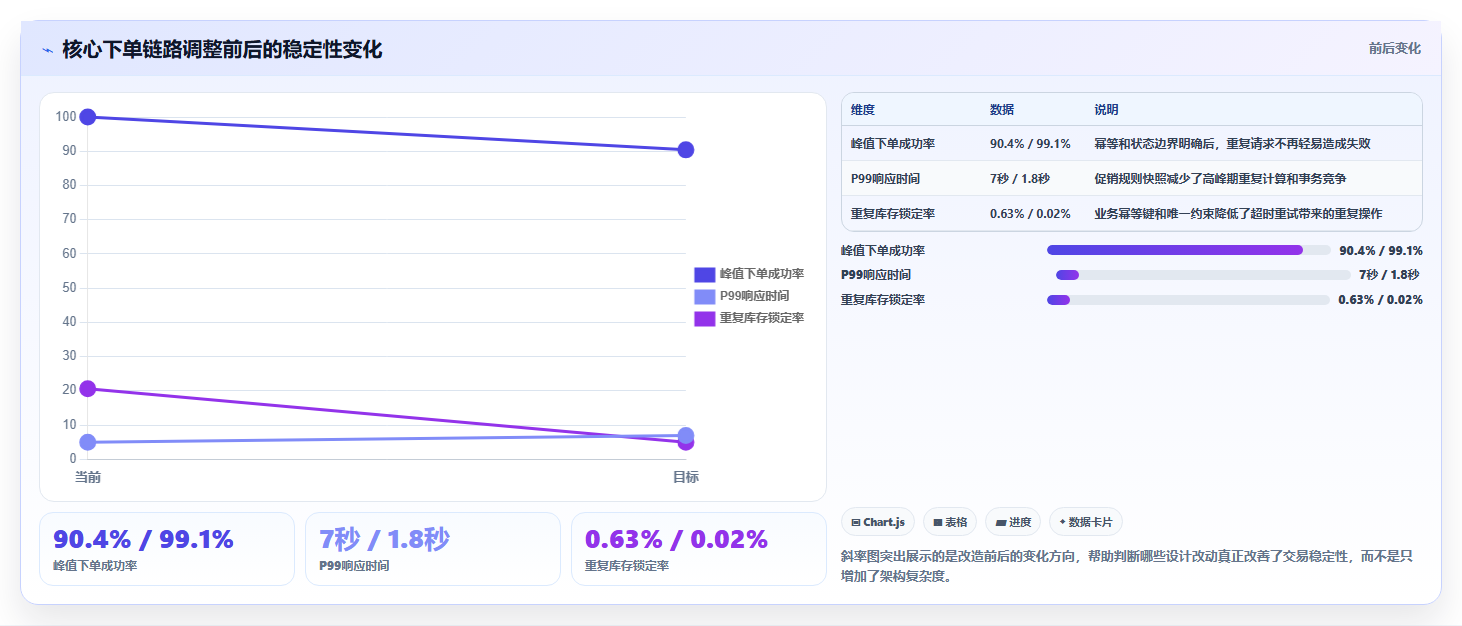
Task: Click the 90.4% / 99.1% progress value
Action: pyautogui.click(x=1381, y=251)
